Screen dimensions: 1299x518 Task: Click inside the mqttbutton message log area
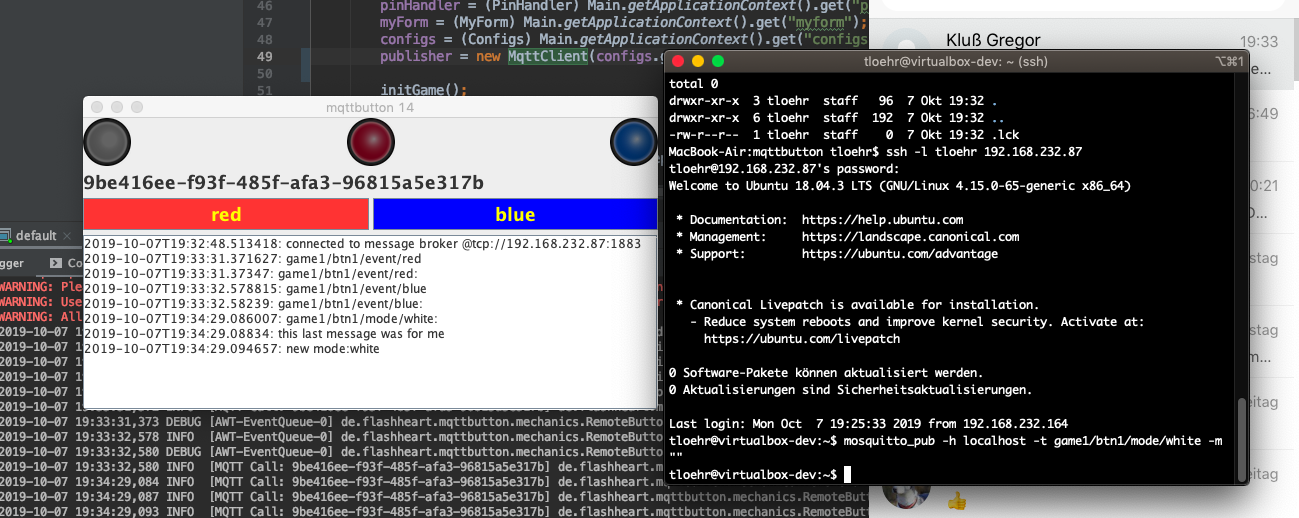(369, 380)
